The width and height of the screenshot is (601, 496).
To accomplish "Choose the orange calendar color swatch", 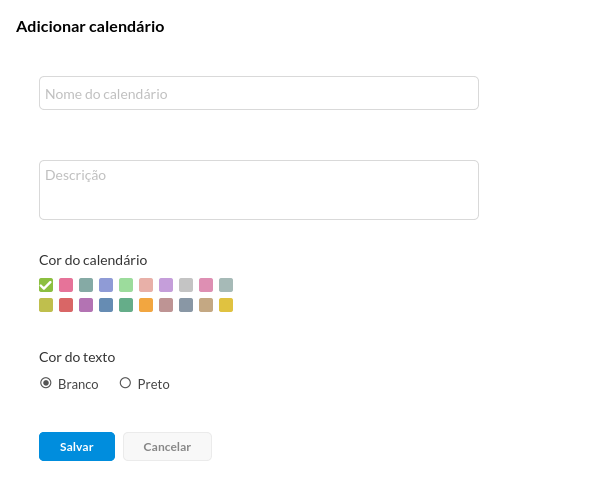I will pyautogui.click(x=146, y=305).
